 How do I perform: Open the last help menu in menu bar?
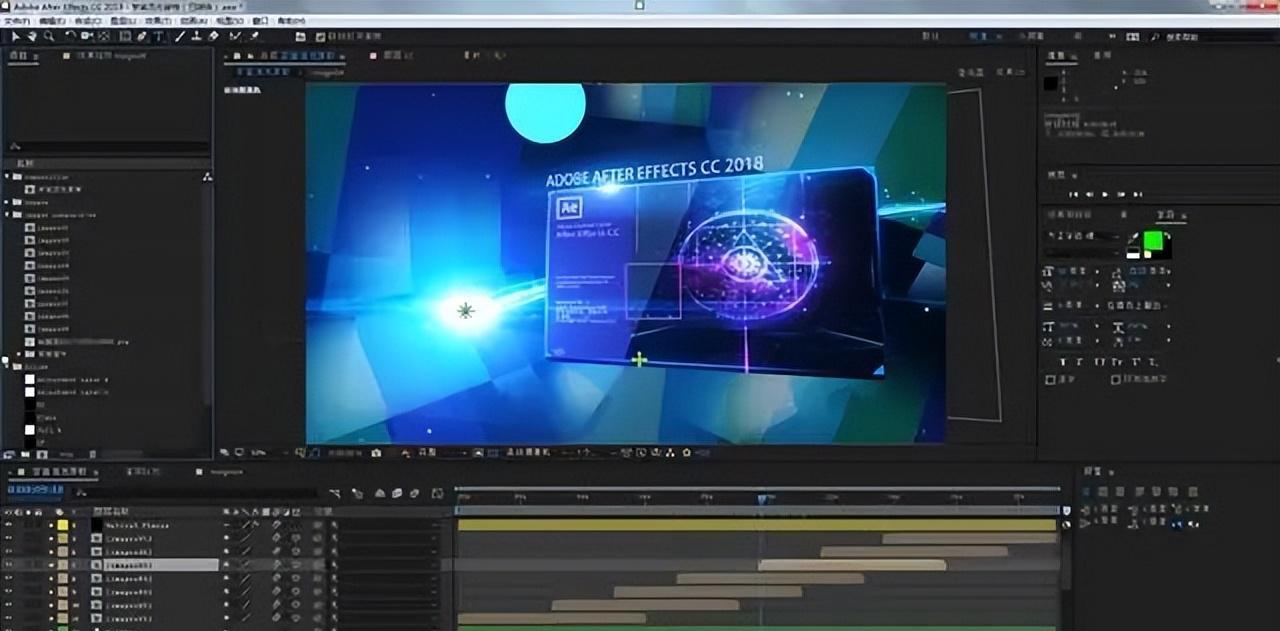(289, 20)
